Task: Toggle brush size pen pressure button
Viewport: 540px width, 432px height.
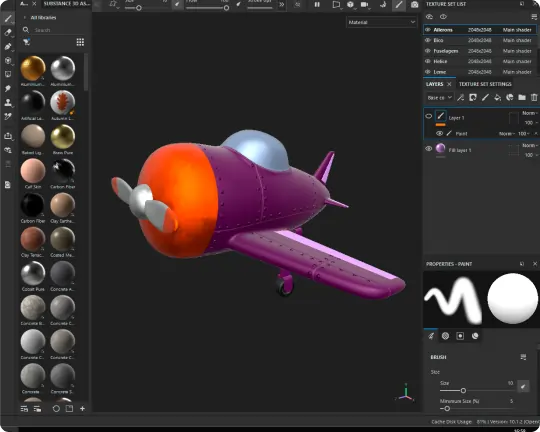Action: pyautogui.click(x=523, y=387)
